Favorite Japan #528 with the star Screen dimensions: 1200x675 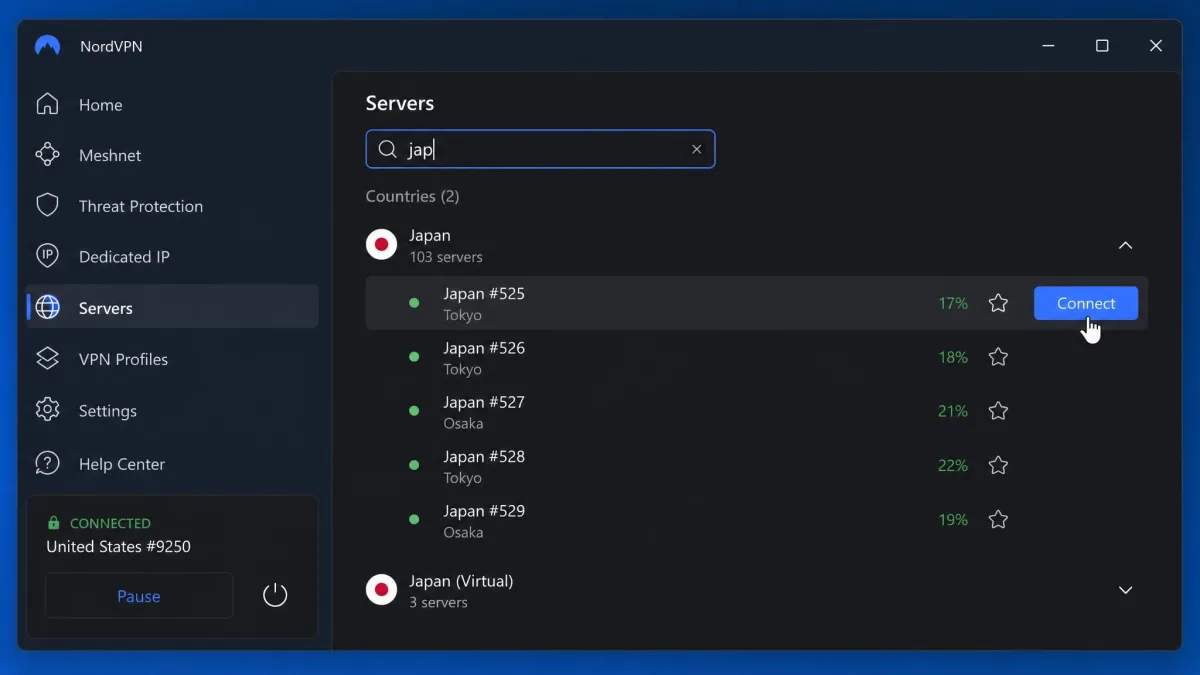point(998,465)
